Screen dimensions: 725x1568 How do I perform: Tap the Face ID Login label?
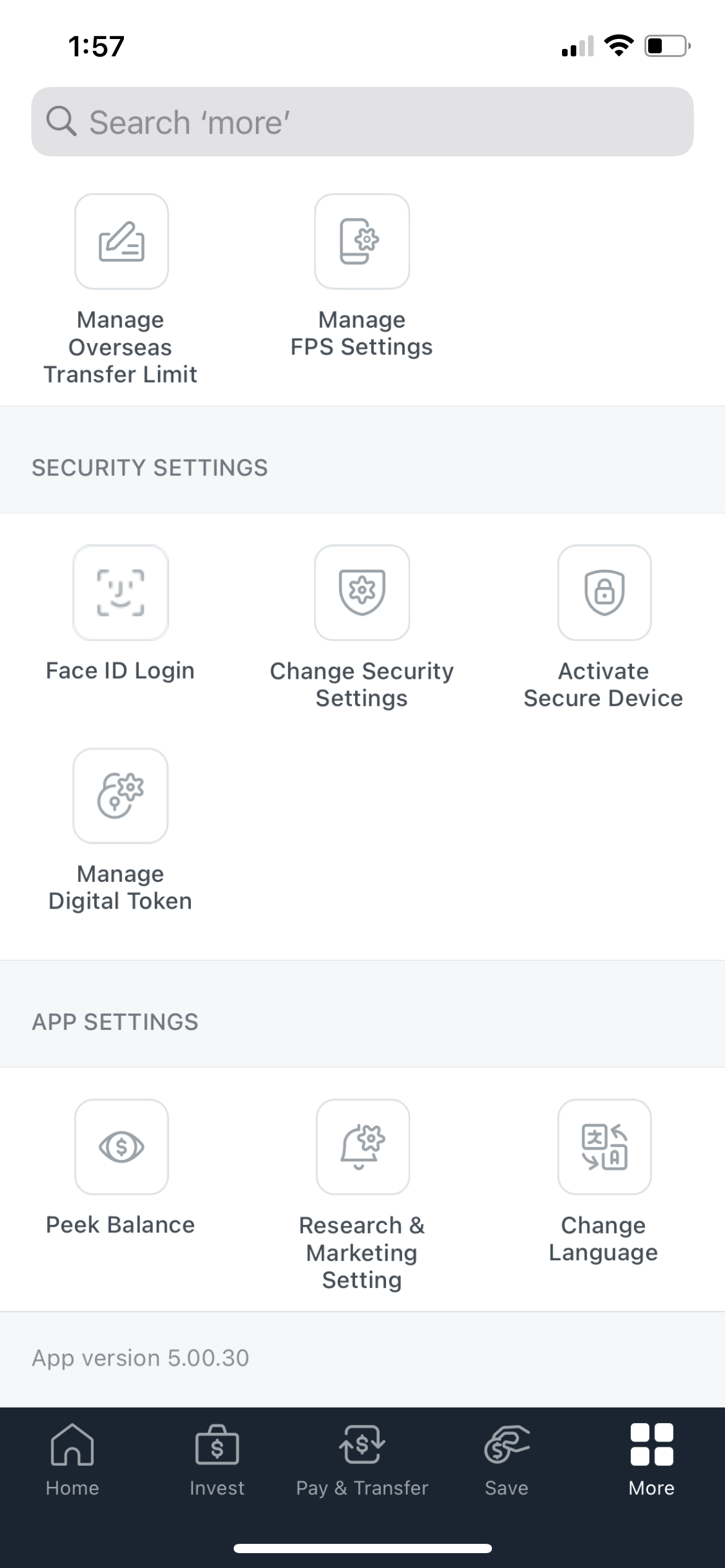(120, 671)
